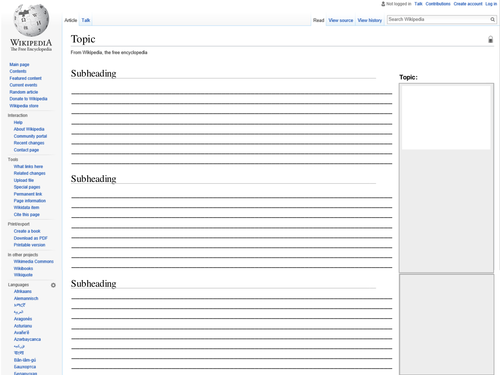Open Contact page
This screenshot has width=500, height=375.
click(26, 150)
